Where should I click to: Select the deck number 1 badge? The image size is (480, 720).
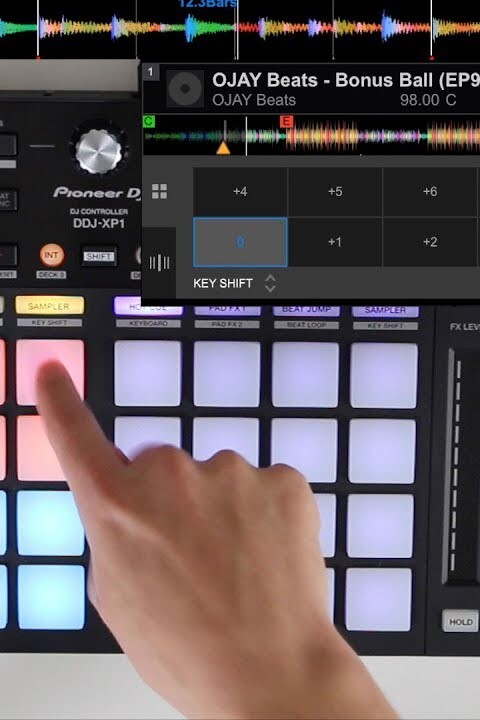tap(150, 72)
